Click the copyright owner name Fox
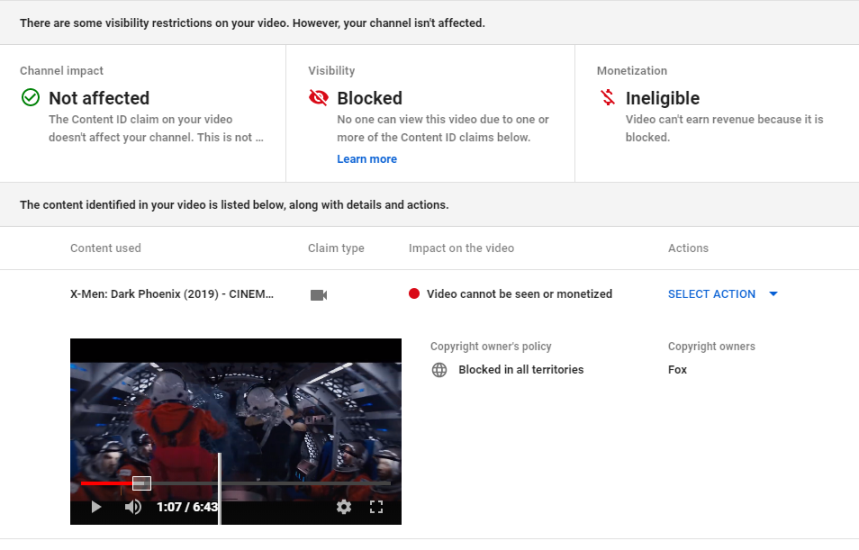Viewport: 859px width, 550px height. pyautogui.click(x=677, y=370)
